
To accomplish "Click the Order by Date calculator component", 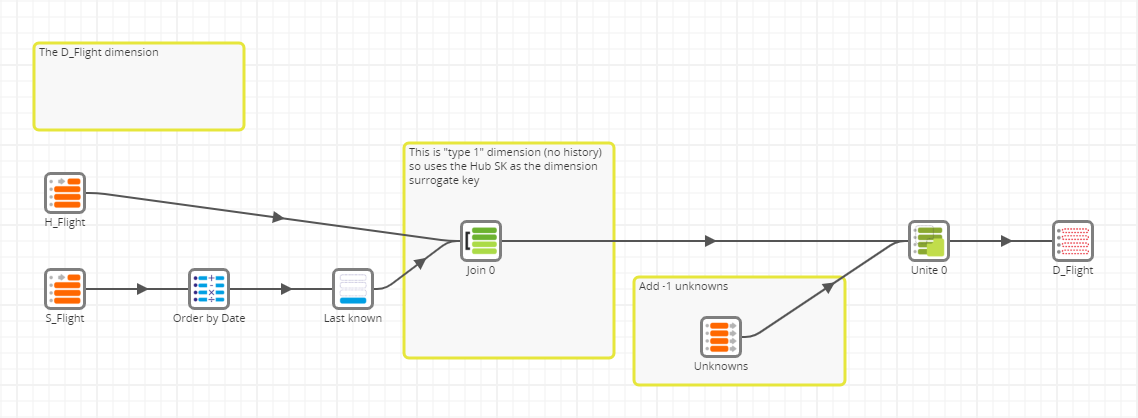I will (209, 289).
